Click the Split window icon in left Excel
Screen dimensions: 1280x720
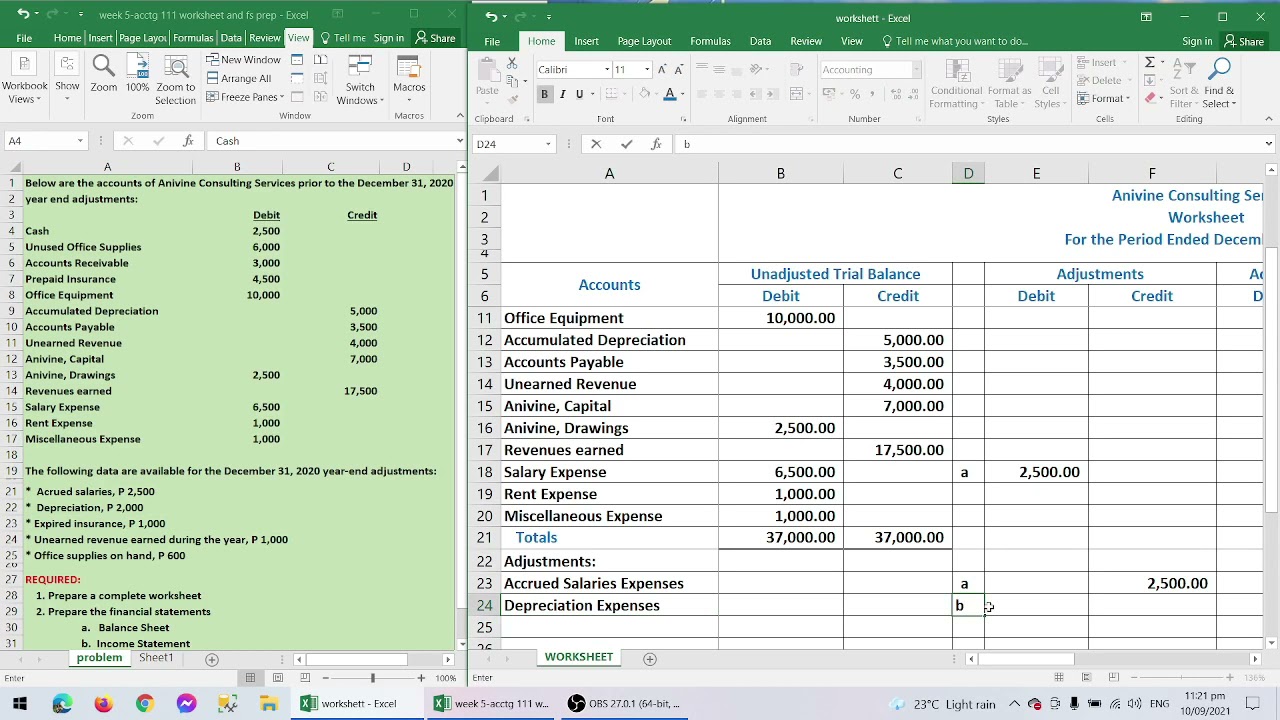(x=297, y=60)
